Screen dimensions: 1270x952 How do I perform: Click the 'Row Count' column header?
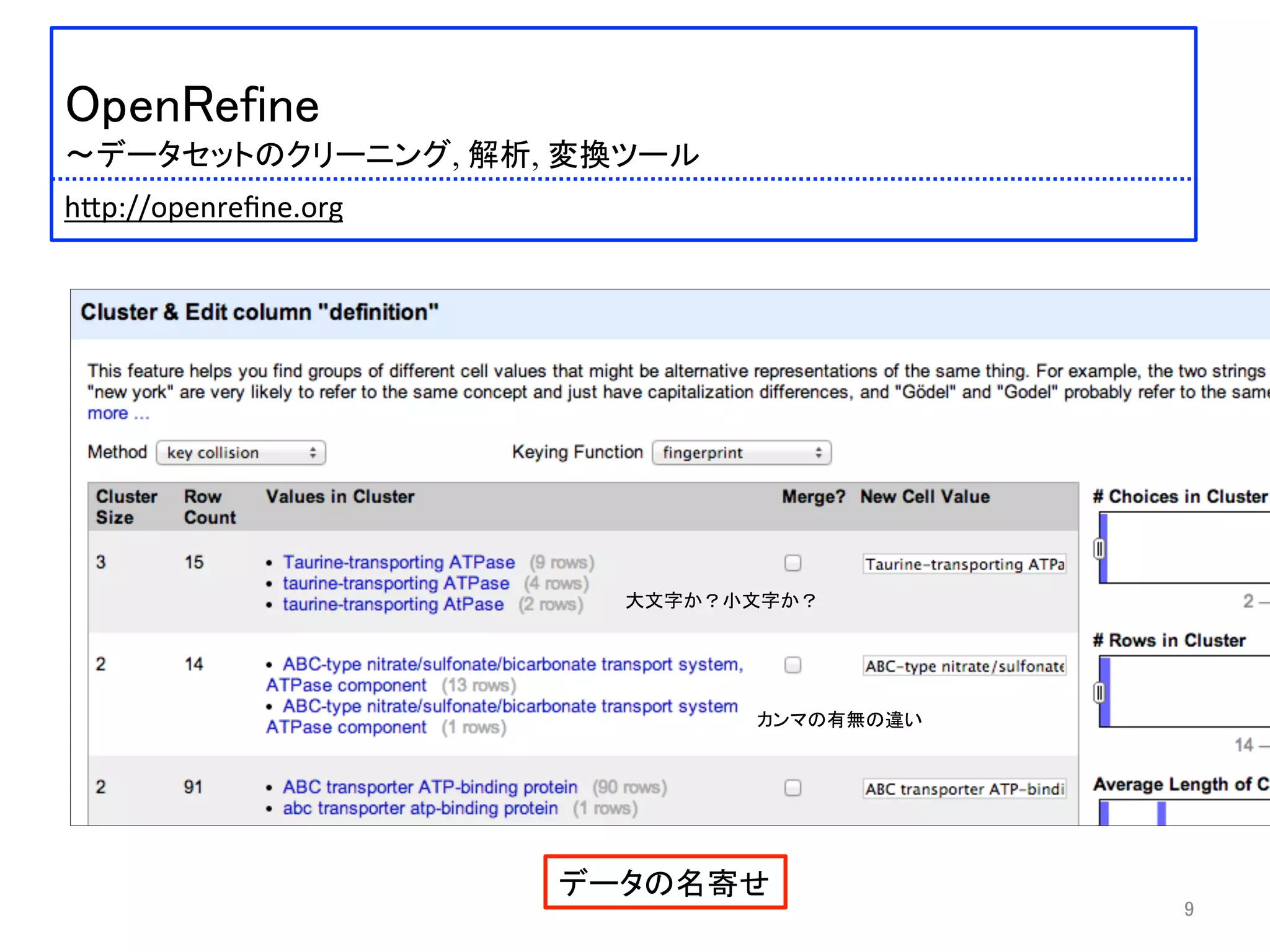coord(210,507)
